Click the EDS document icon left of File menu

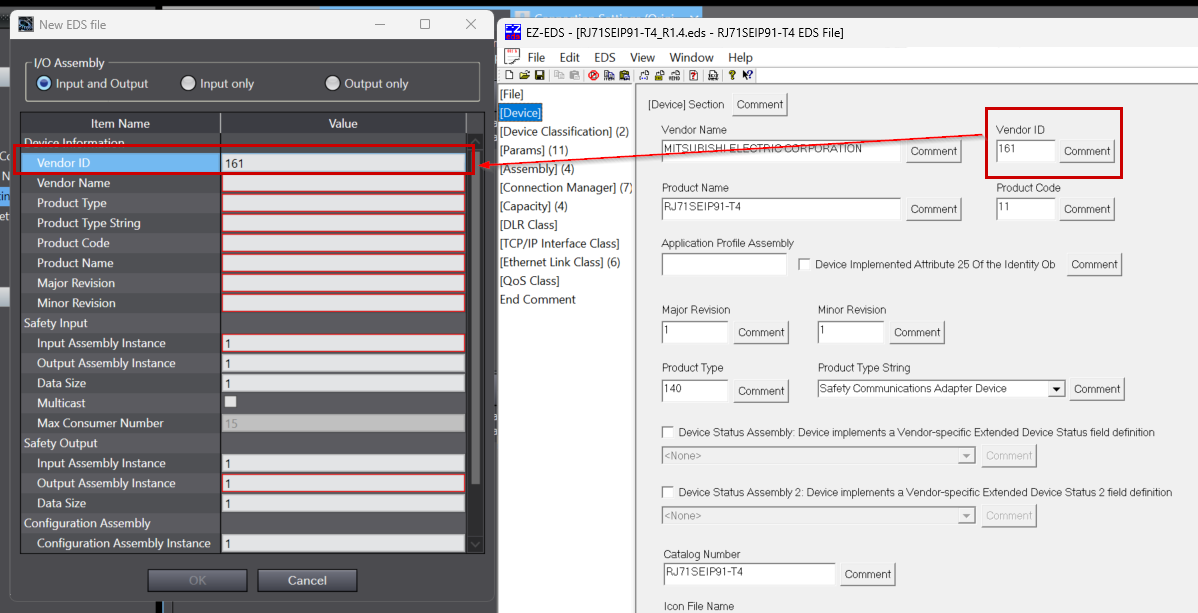[511, 57]
